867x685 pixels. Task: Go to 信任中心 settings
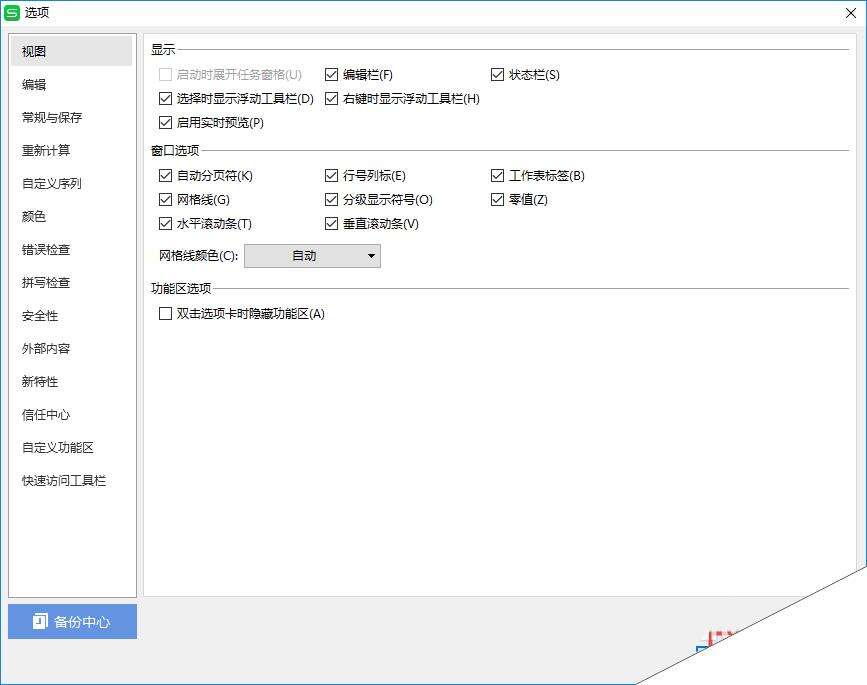71,415
